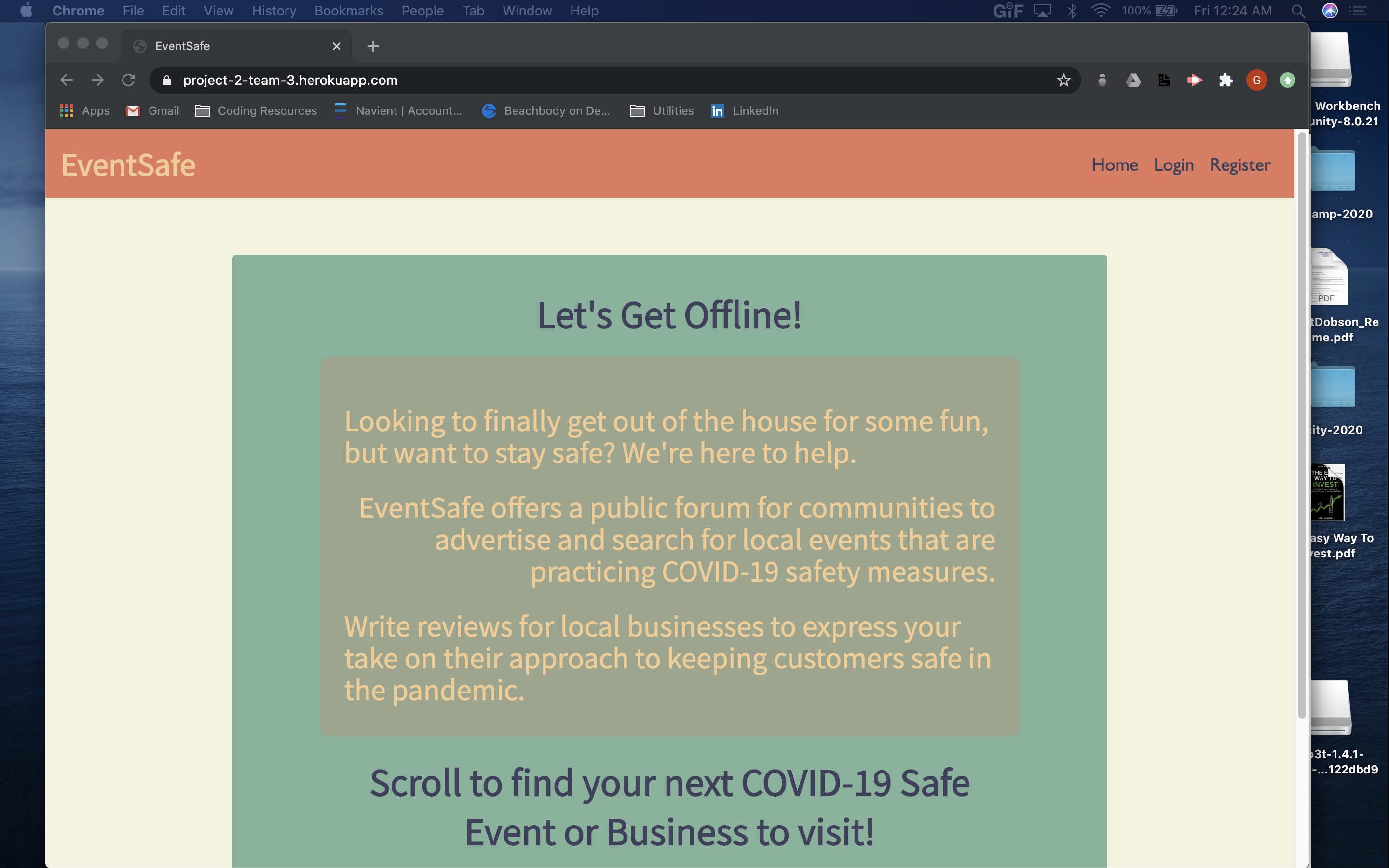Image resolution: width=1389 pixels, height=868 pixels.
Task: Click the bookmark star icon
Action: (x=1063, y=80)
